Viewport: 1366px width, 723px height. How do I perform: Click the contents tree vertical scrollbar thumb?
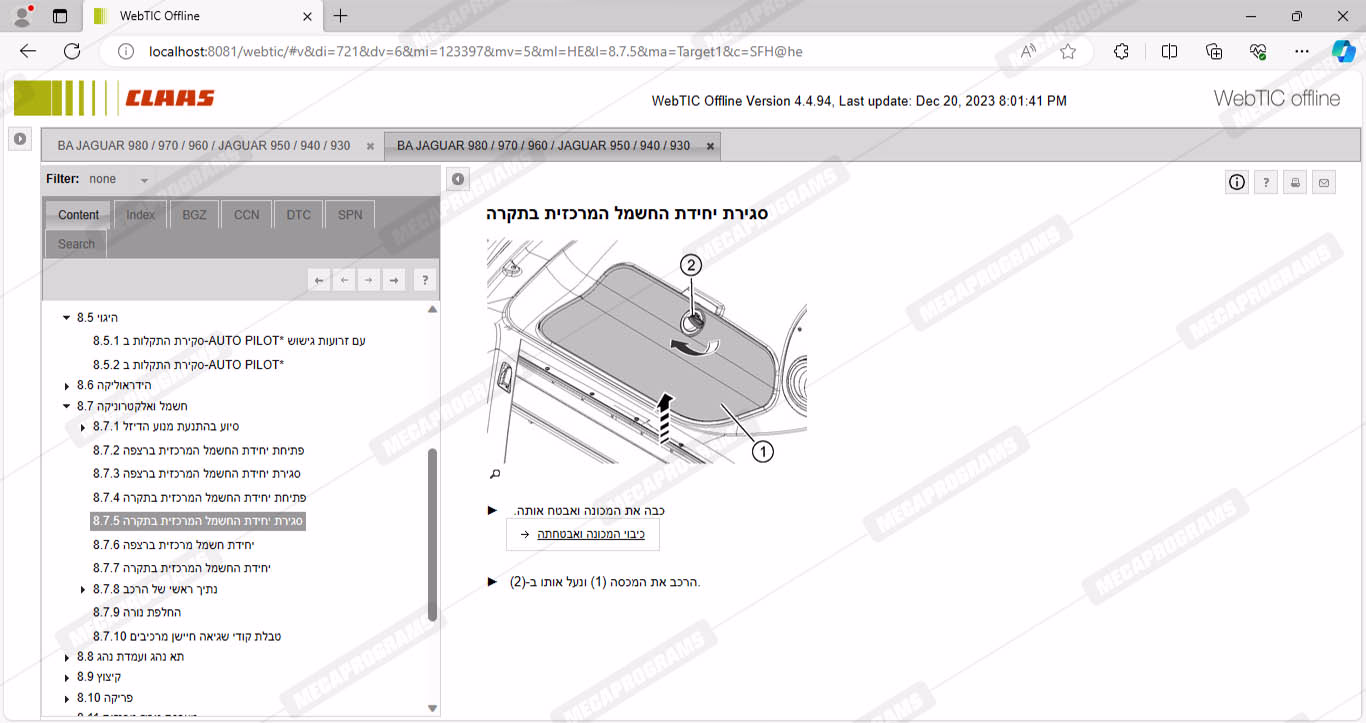click(x=432, y=535)
